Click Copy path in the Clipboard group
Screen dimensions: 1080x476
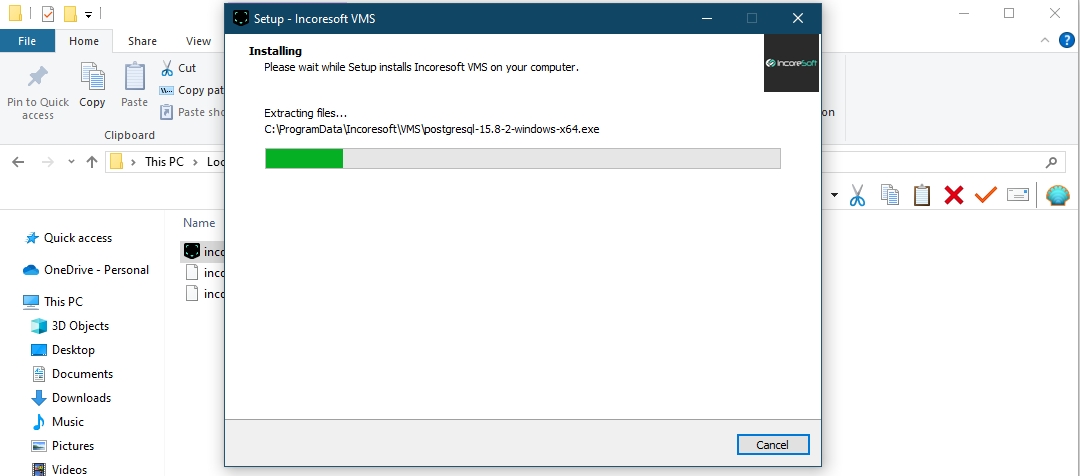point(192,90)
